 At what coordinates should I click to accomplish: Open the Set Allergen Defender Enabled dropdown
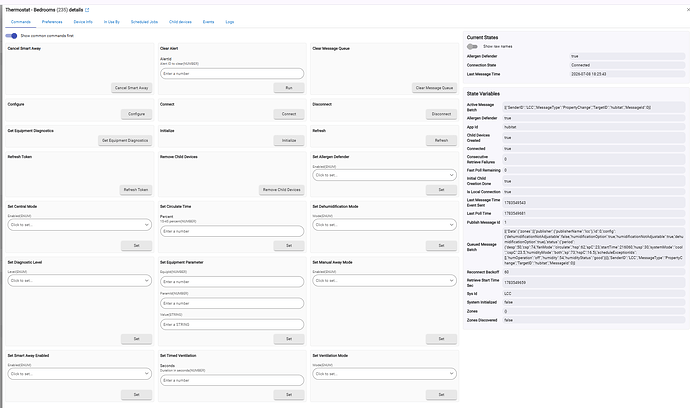click(384, 175)
